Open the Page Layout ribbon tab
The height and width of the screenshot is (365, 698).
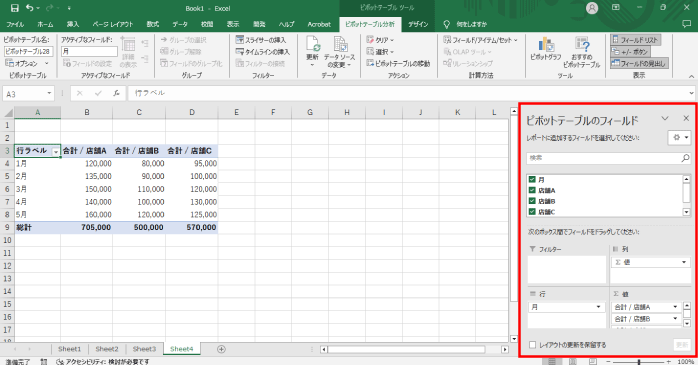click(113, 24)
